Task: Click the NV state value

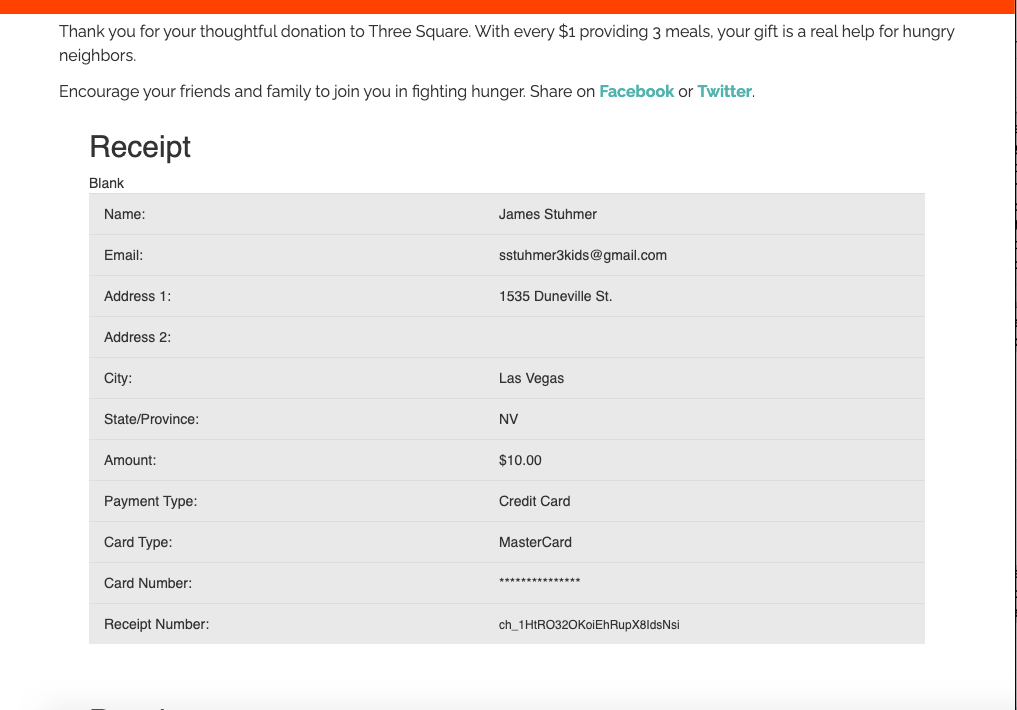Action: [x=508, y=419]
